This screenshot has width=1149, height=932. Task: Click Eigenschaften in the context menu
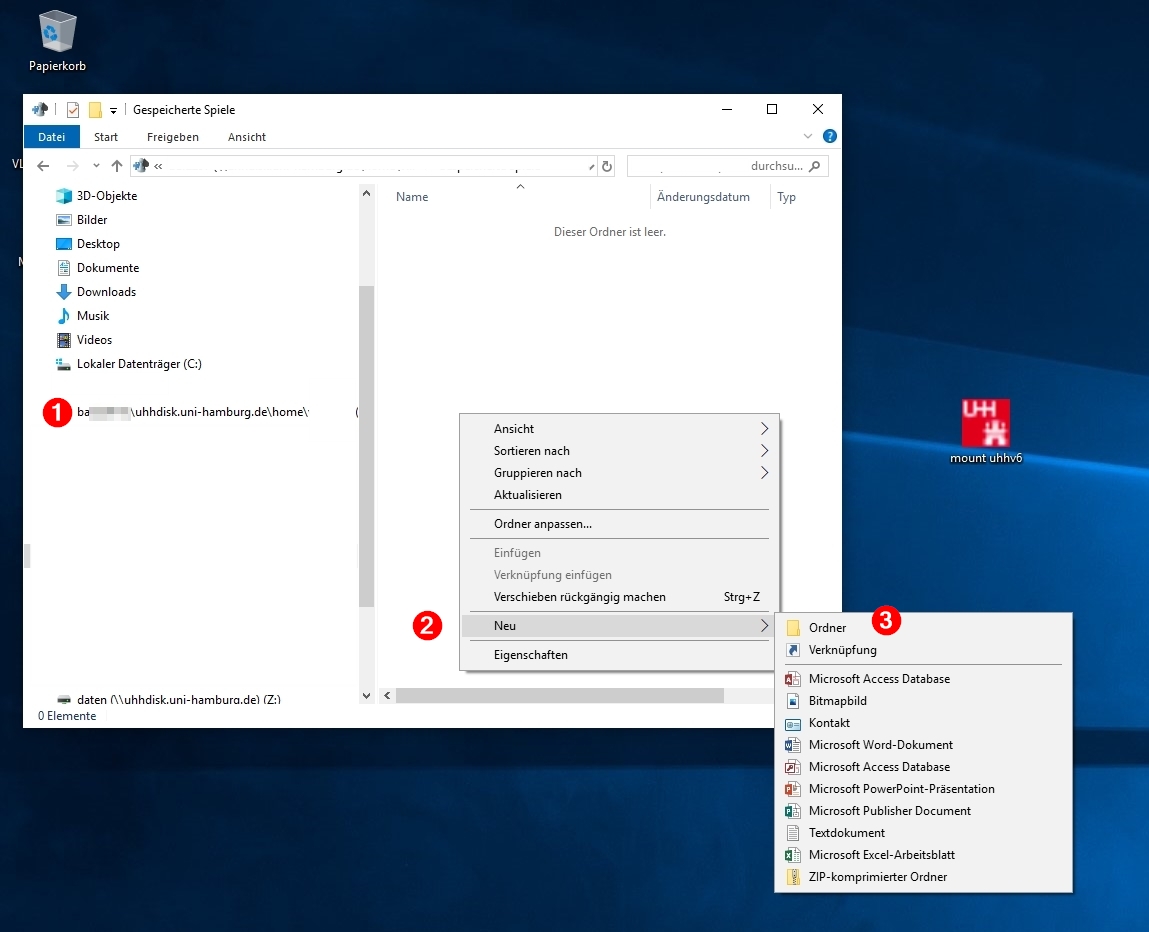click(x=530, y=655)
